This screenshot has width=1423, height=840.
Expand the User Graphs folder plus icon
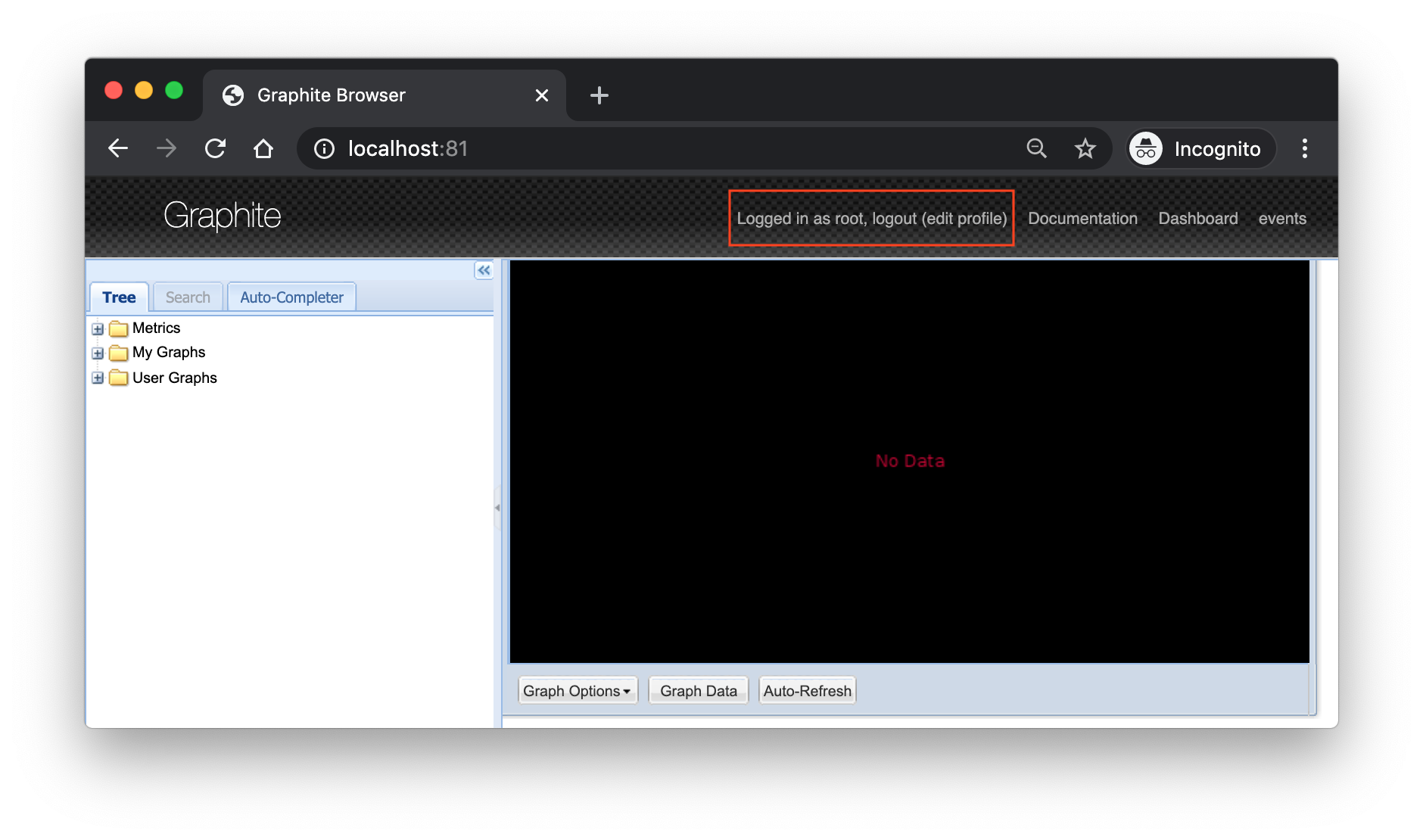(98, 378)
